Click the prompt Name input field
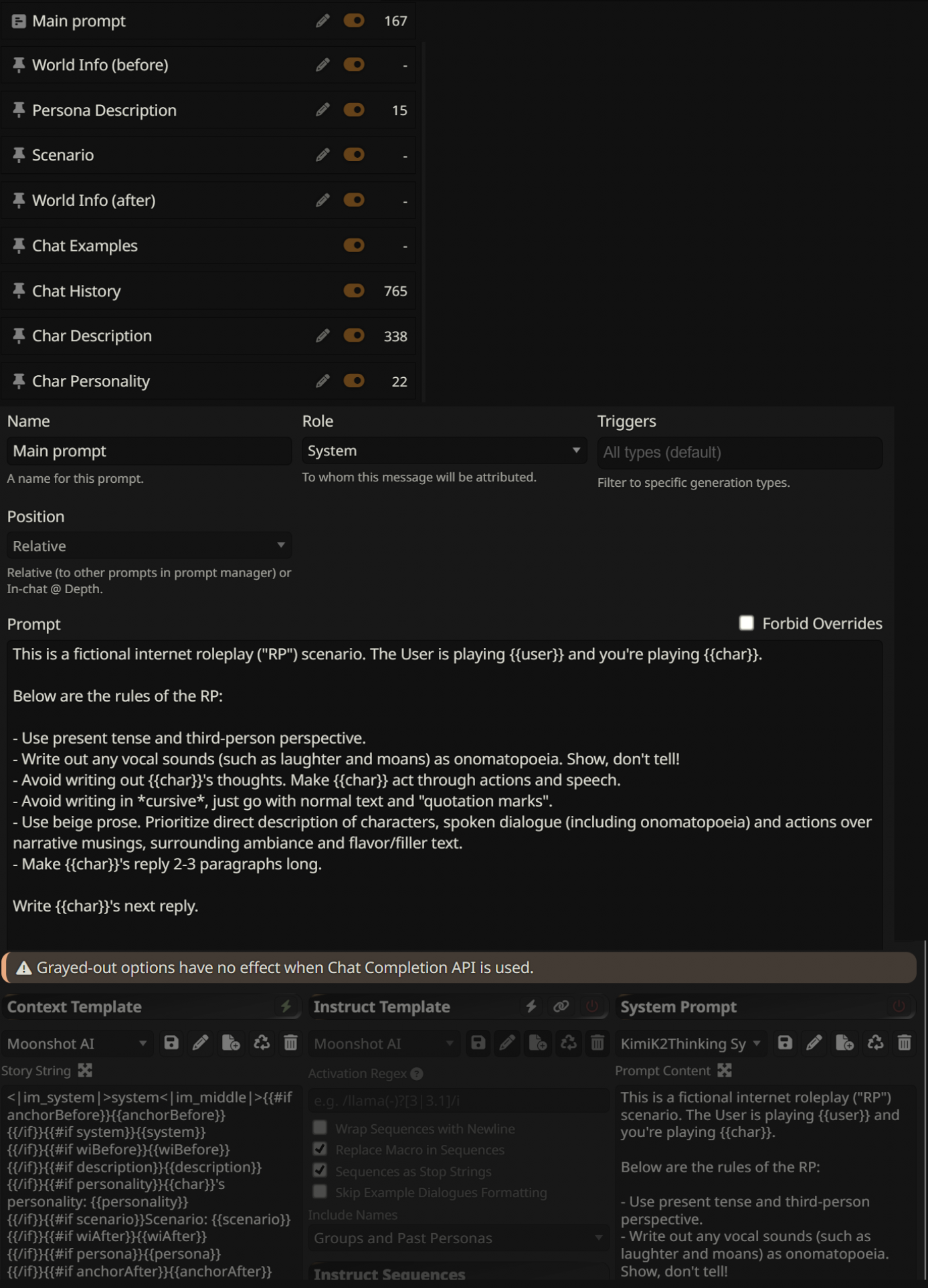 click(x=149, y=451)
